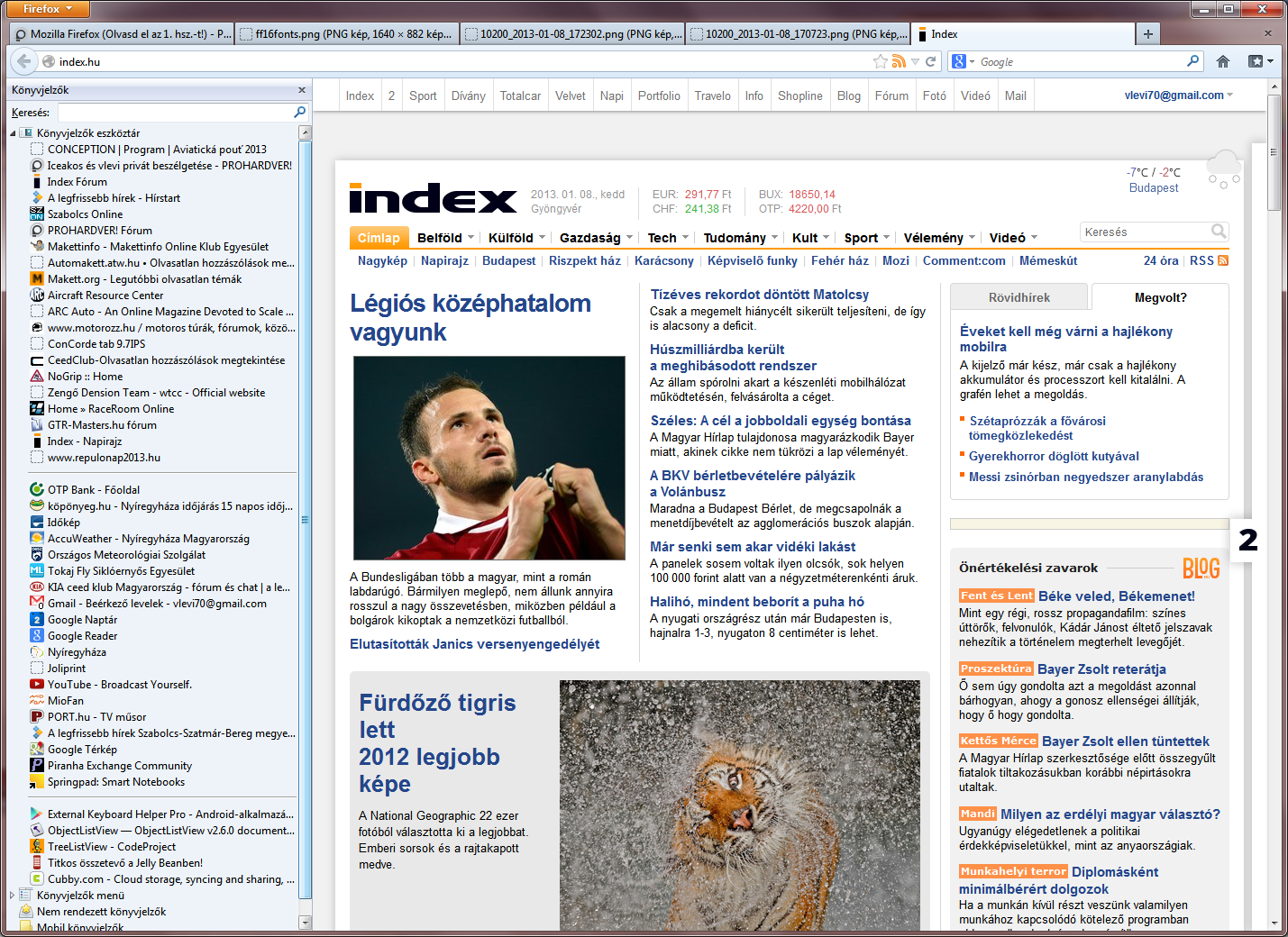Click the page vertical scrollbar thumb
Image resolution: width=1288 pixels, height=937 pixels.
point(1274,153)
